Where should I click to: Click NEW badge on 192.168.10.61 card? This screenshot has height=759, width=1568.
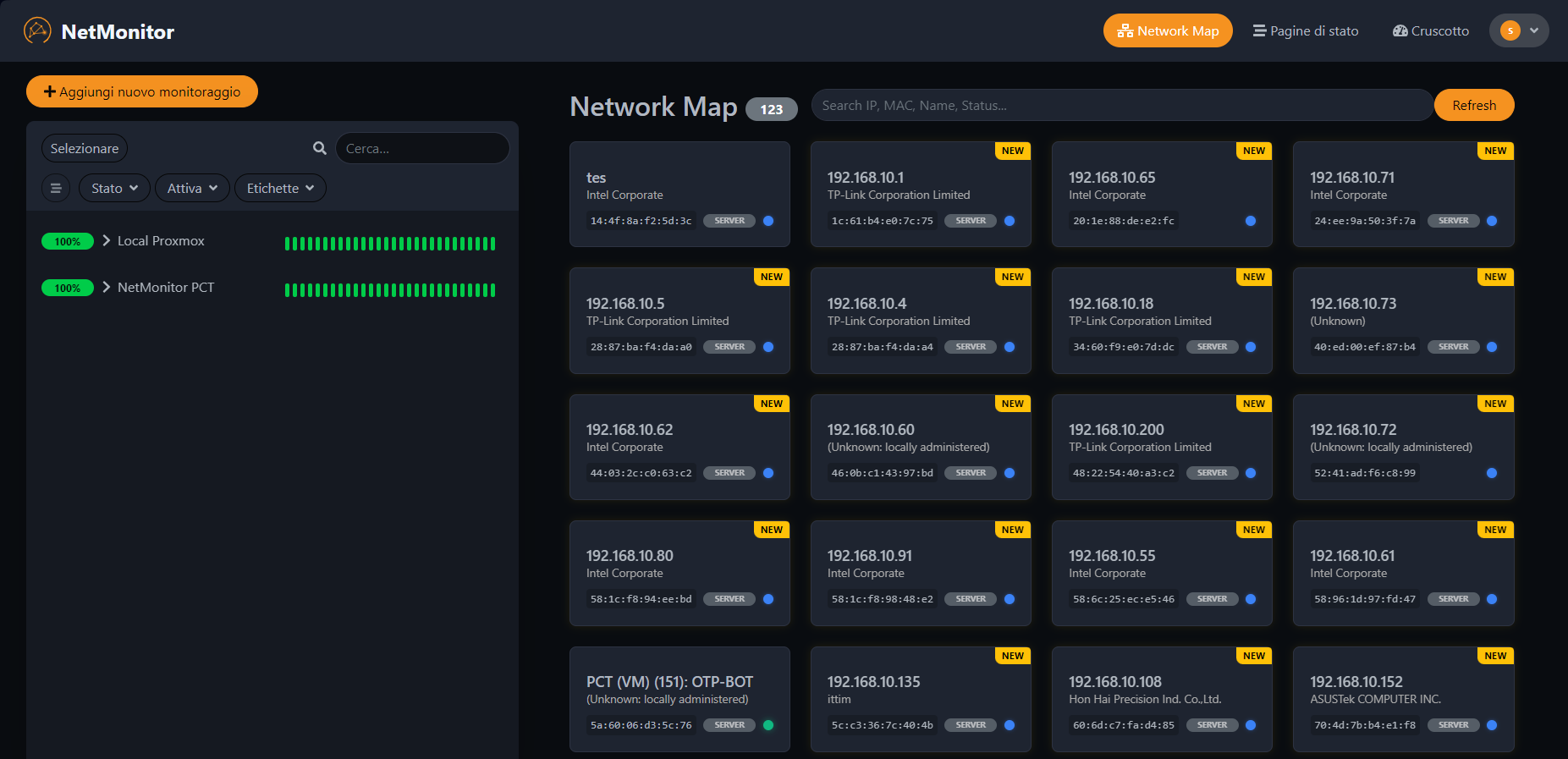1495,530
